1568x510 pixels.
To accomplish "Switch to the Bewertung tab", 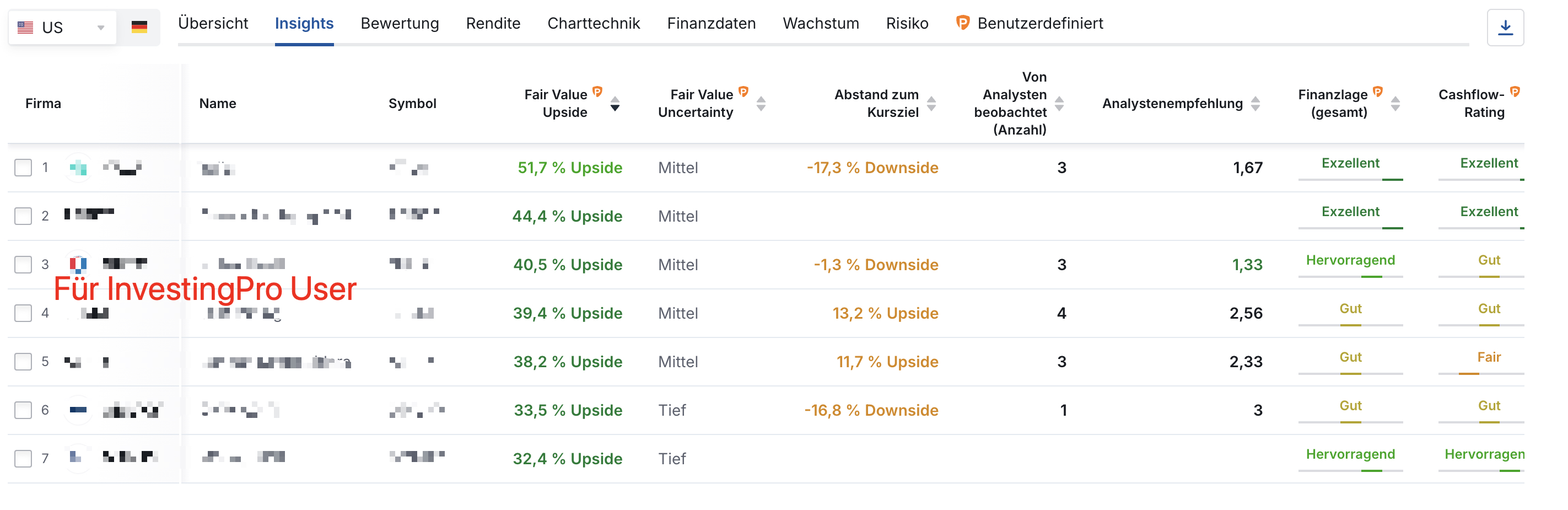I will (400, 23).
